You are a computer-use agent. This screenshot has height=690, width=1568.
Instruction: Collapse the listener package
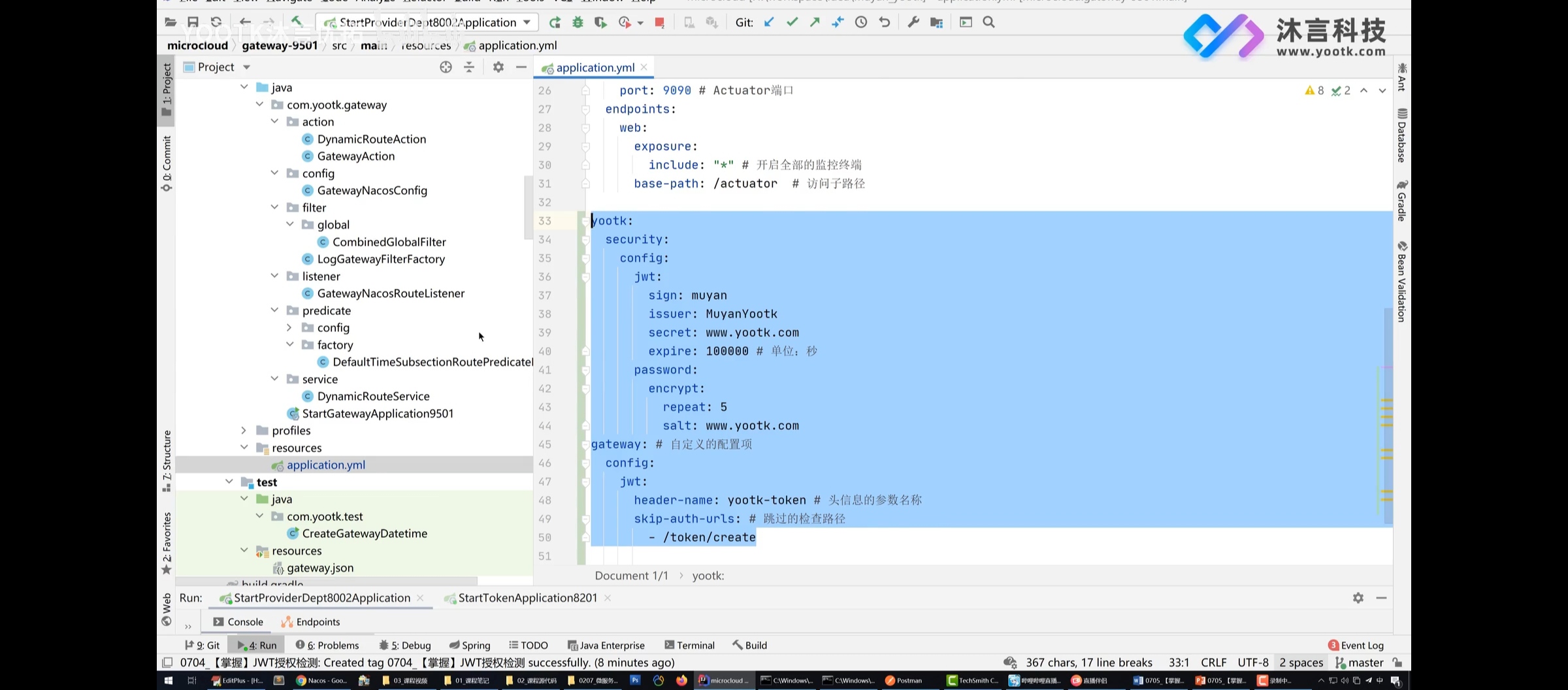[274, 276]
